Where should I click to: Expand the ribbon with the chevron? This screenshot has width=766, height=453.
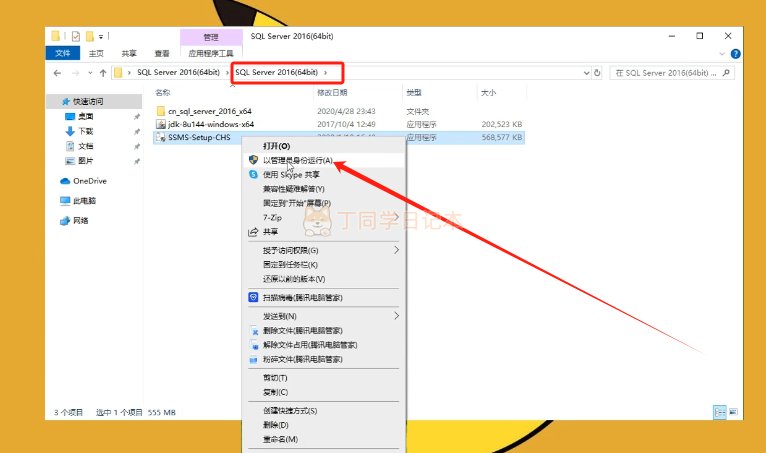722,54
